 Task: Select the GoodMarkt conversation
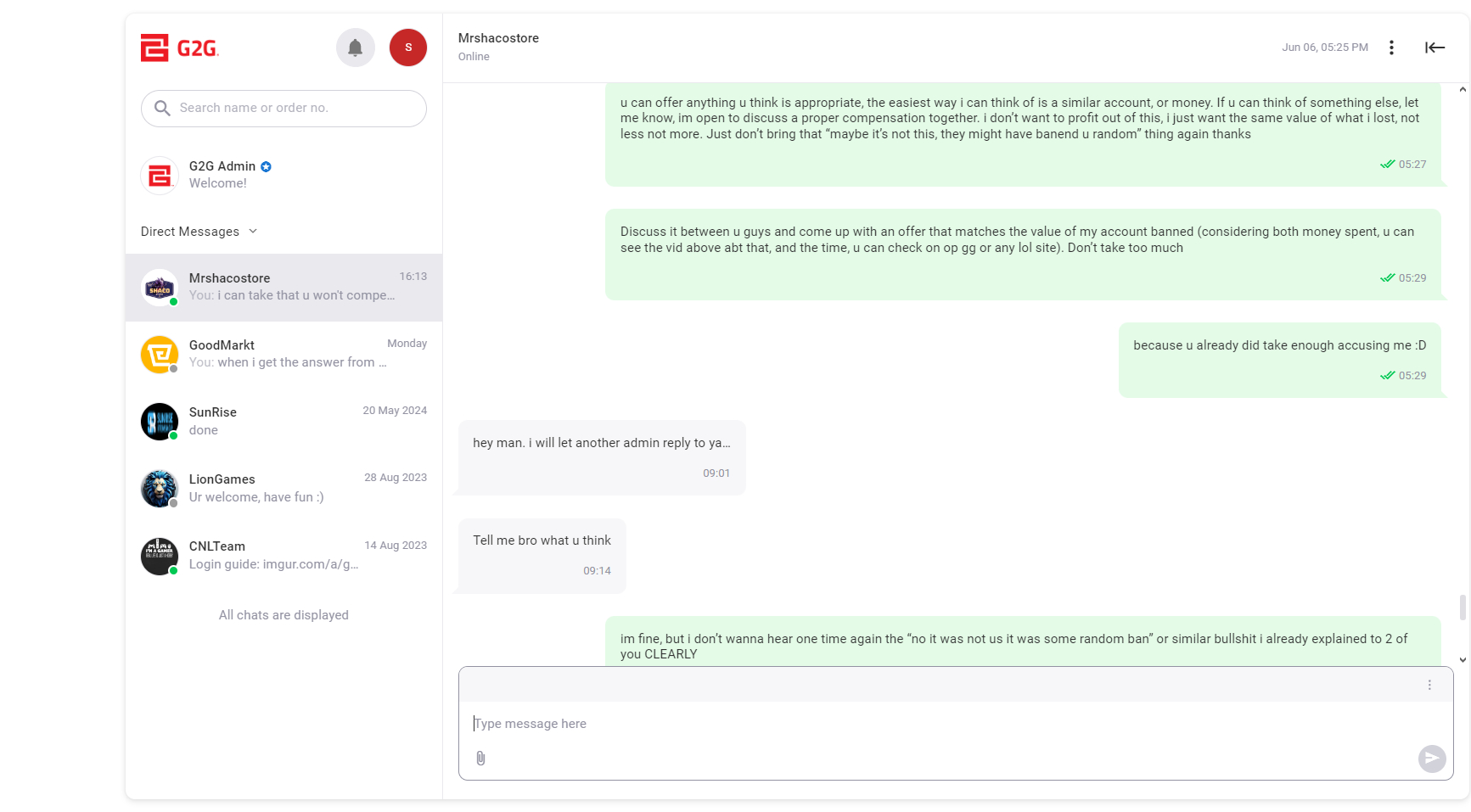click(284, 354)
